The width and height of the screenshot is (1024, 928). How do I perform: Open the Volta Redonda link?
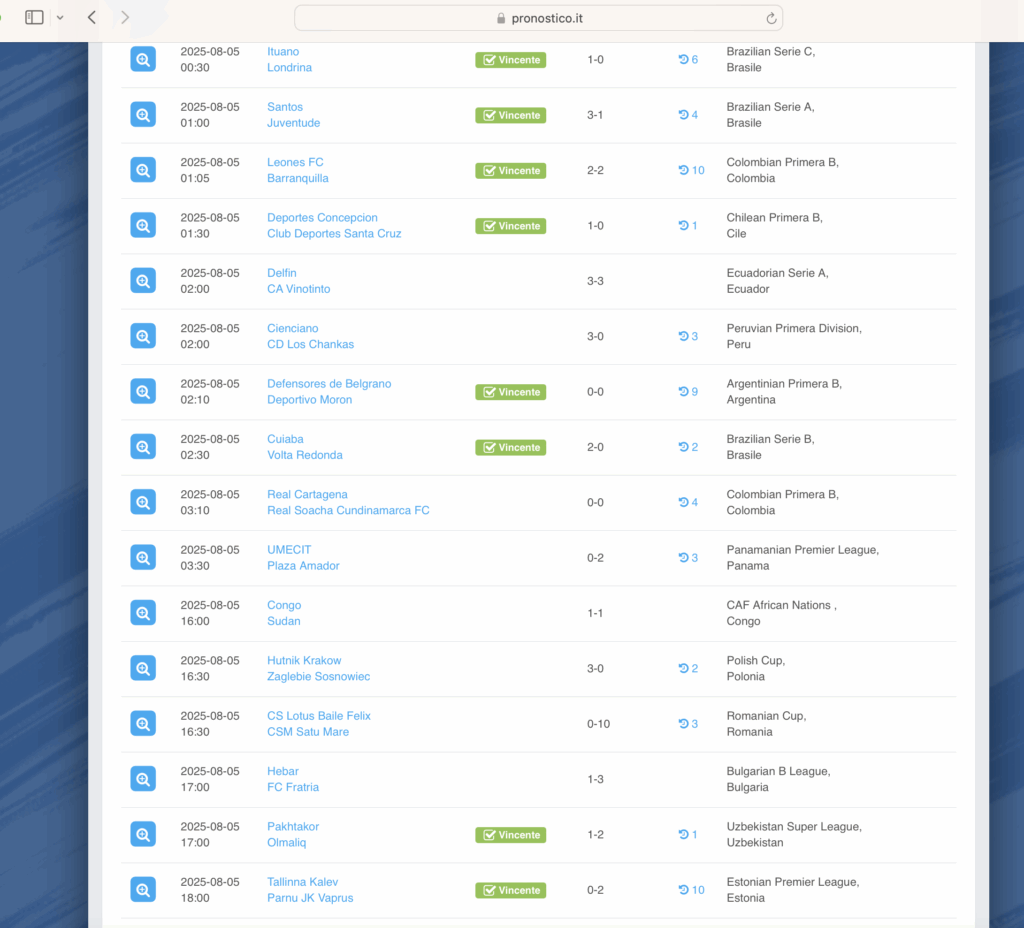coord(304,455)
